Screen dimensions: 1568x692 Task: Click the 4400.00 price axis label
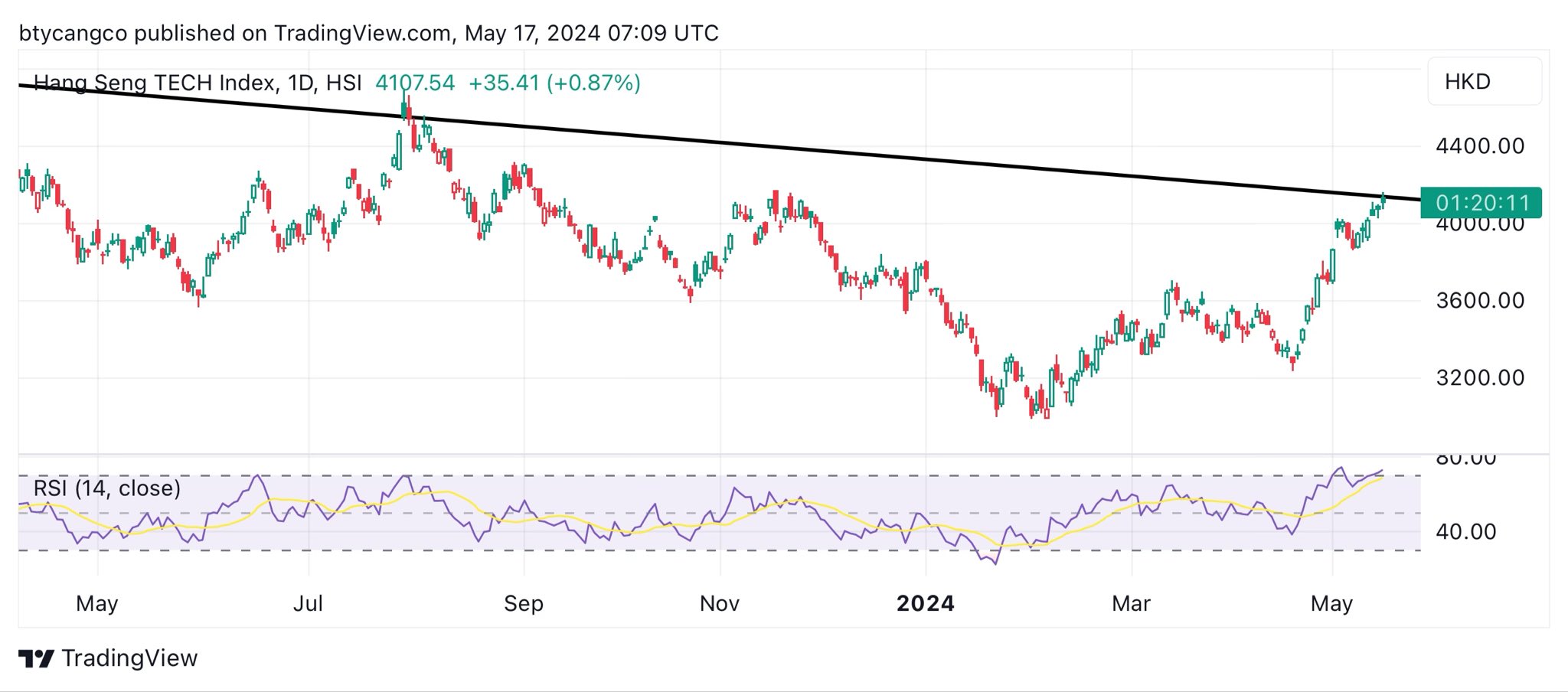[x=1480, y=146]
